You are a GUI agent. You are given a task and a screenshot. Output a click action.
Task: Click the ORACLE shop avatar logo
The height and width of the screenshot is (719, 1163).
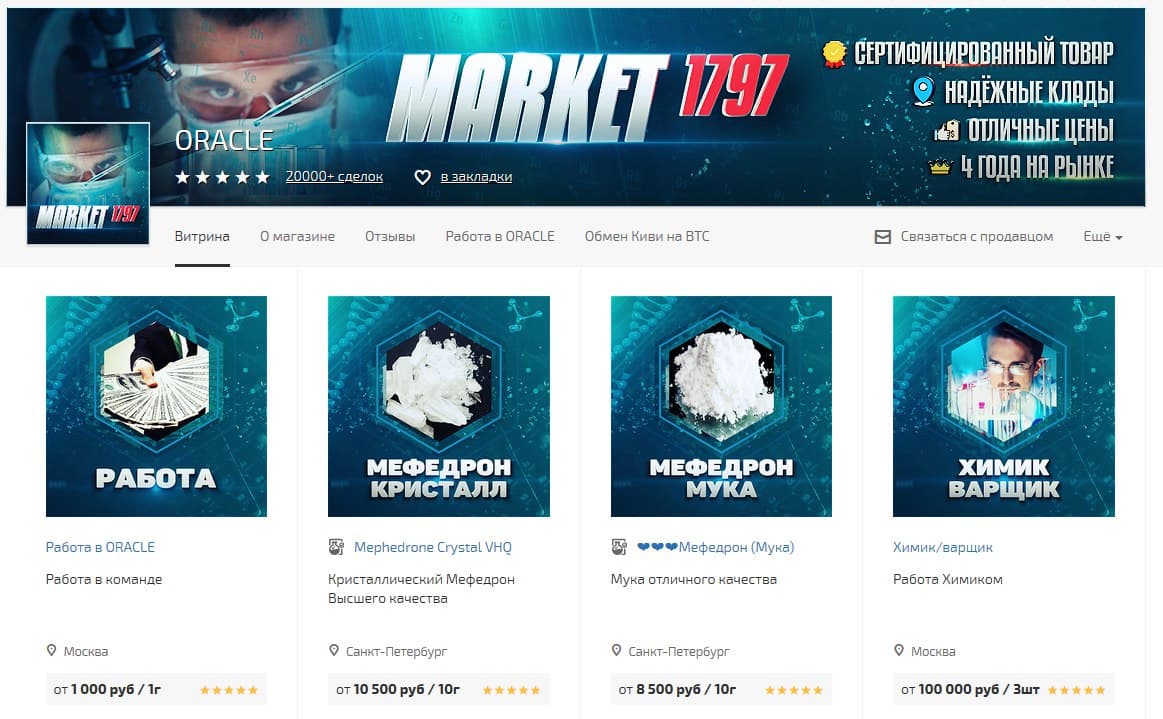click(88, 183)
